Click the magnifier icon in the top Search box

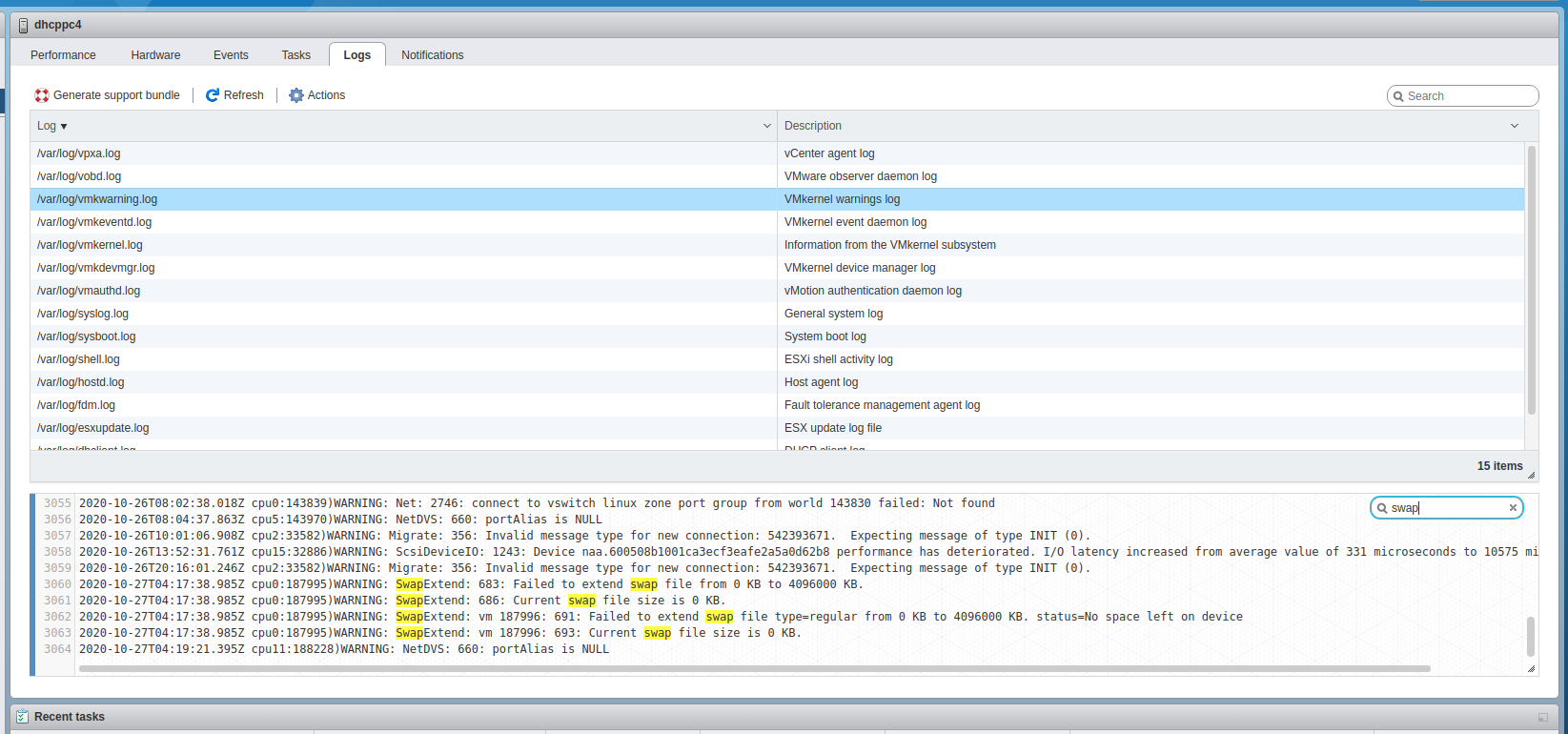coord(1398,96)
